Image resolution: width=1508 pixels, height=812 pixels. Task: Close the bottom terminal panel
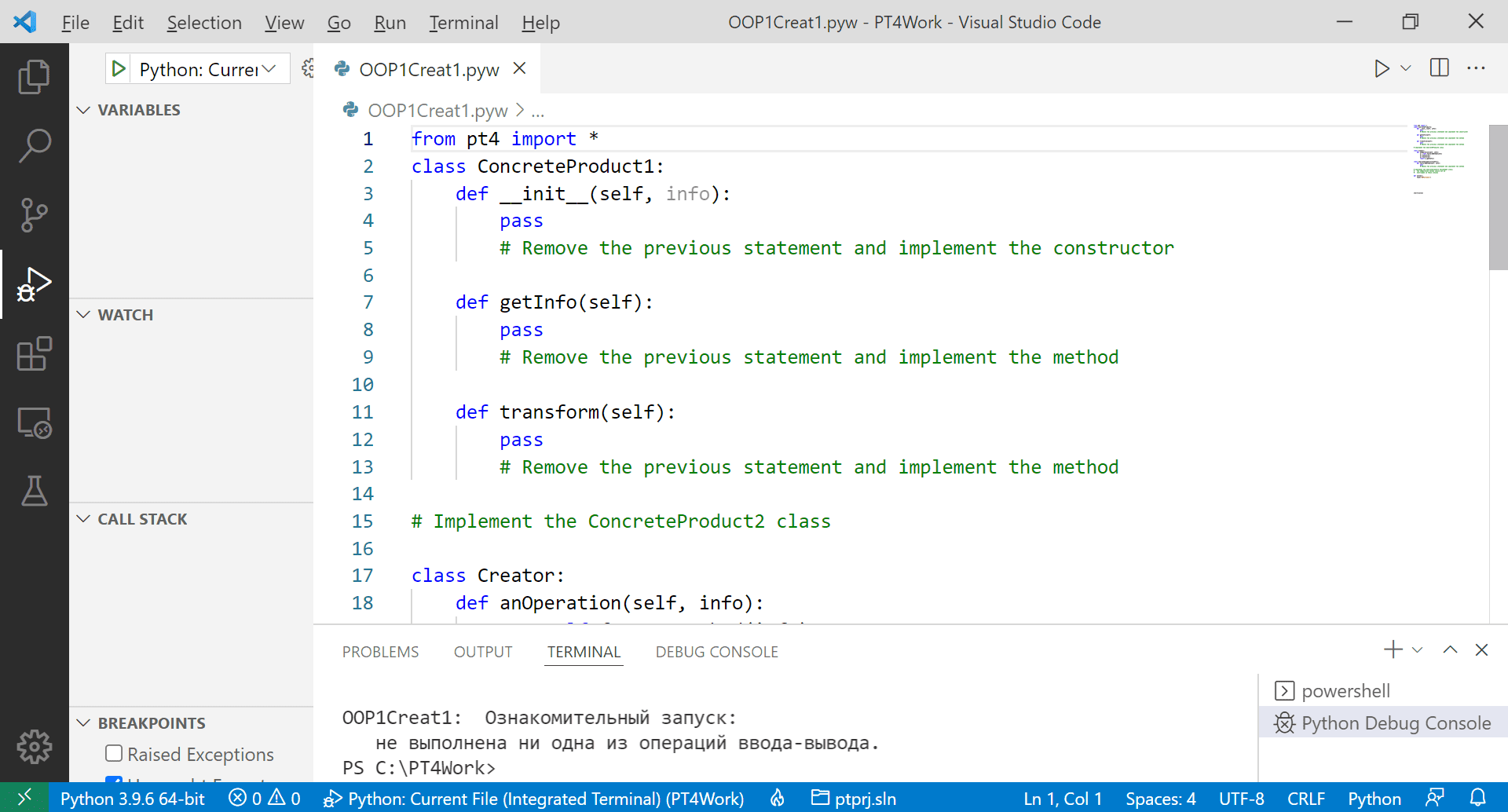1482,649
